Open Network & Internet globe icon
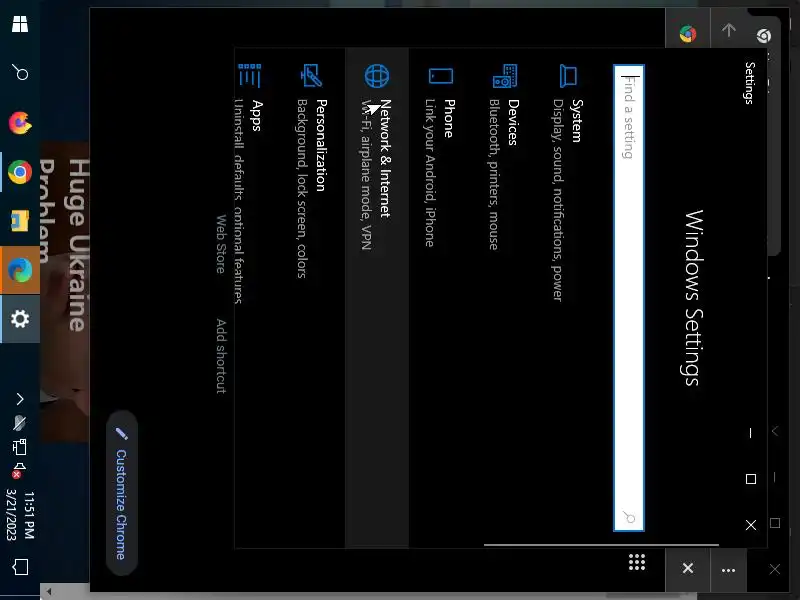The image size is (800, 600). 377,76
